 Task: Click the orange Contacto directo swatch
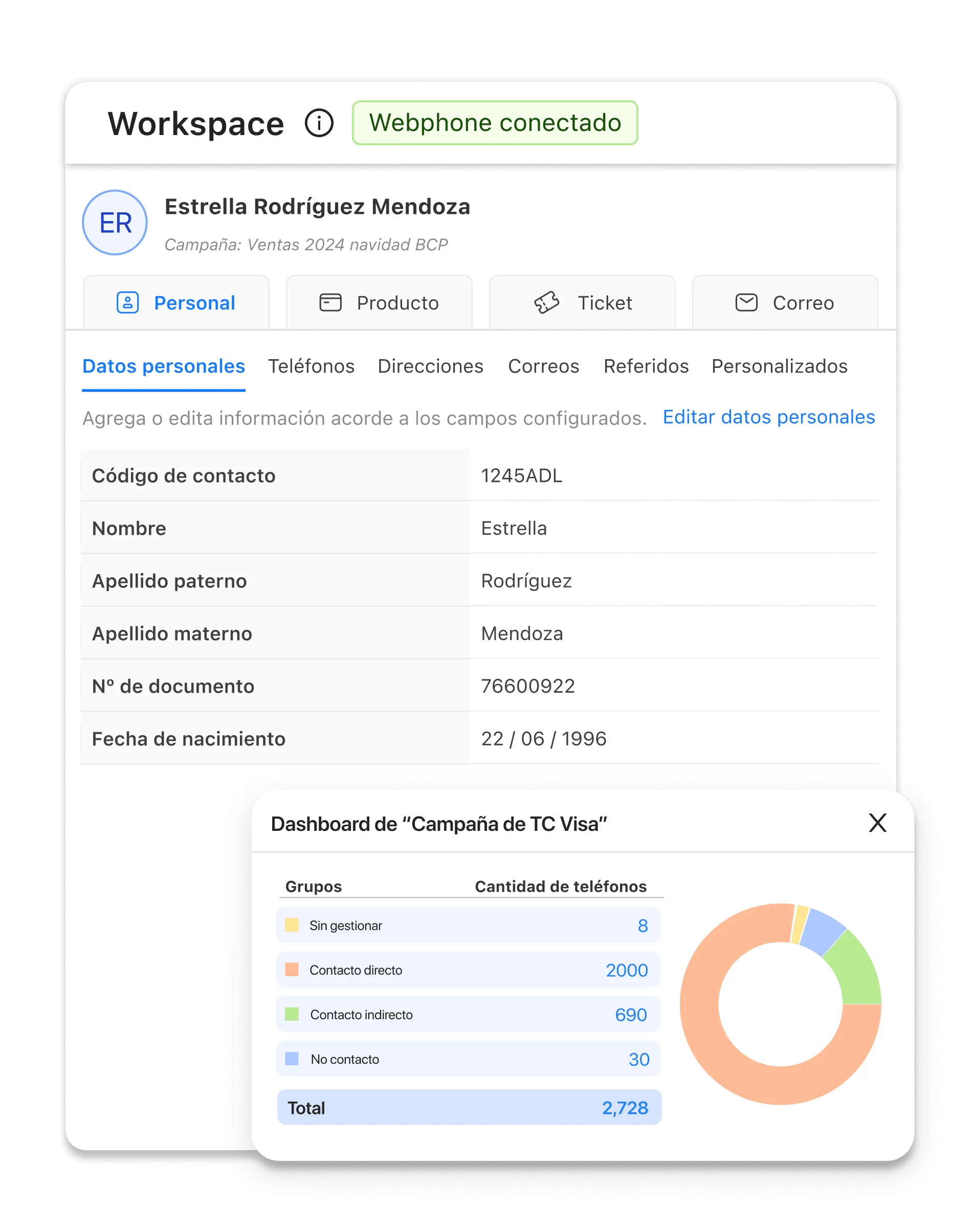click(x=292, y=970)
